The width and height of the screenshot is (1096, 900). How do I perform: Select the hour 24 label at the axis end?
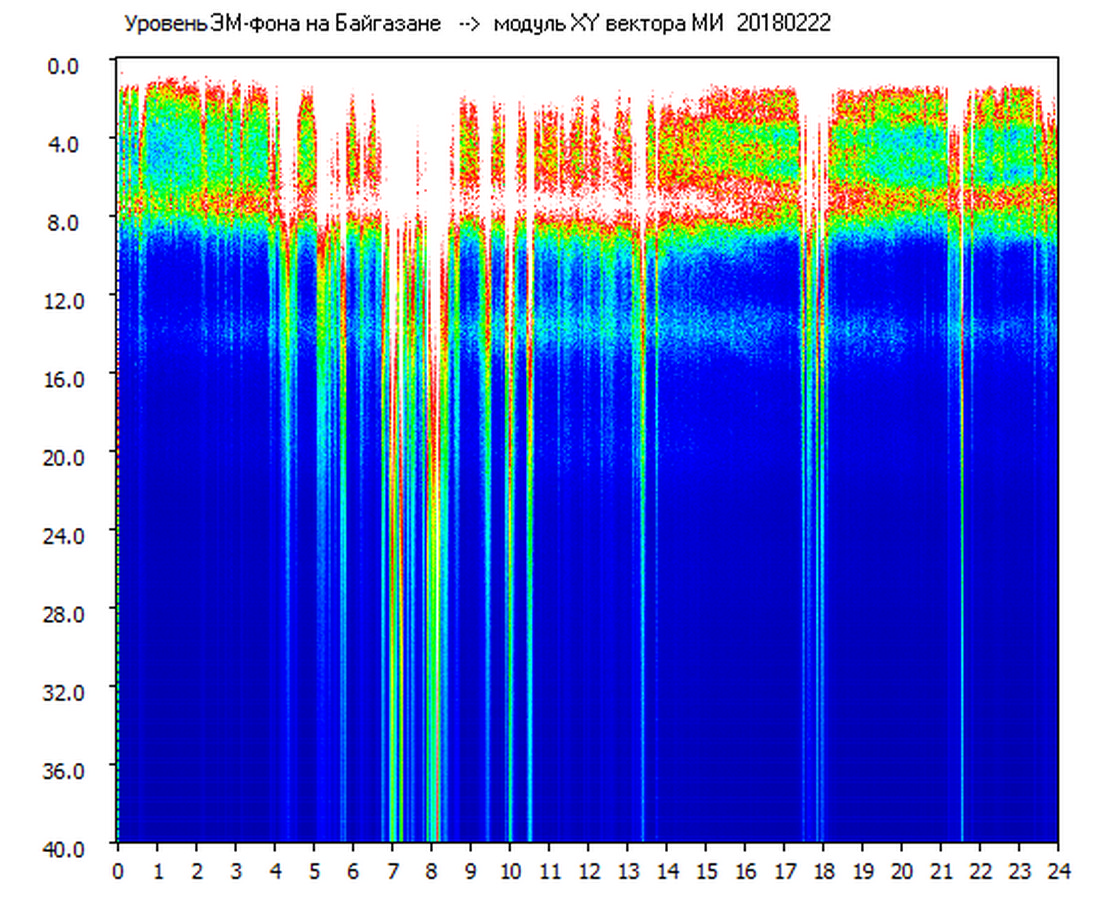tap(1057, 872)
